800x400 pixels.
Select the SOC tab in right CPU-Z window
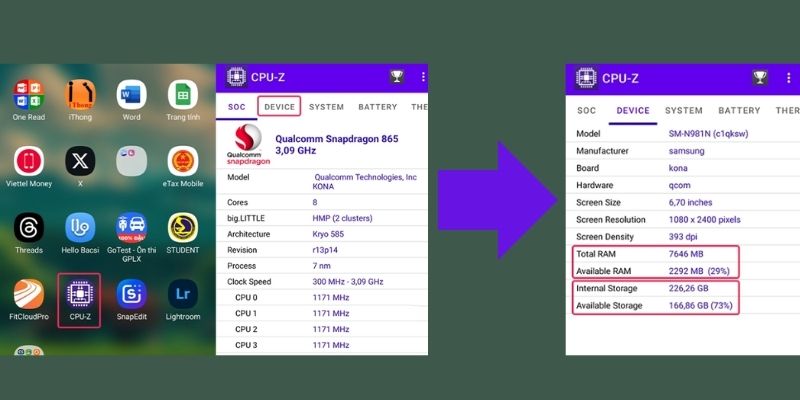point(586,111)
